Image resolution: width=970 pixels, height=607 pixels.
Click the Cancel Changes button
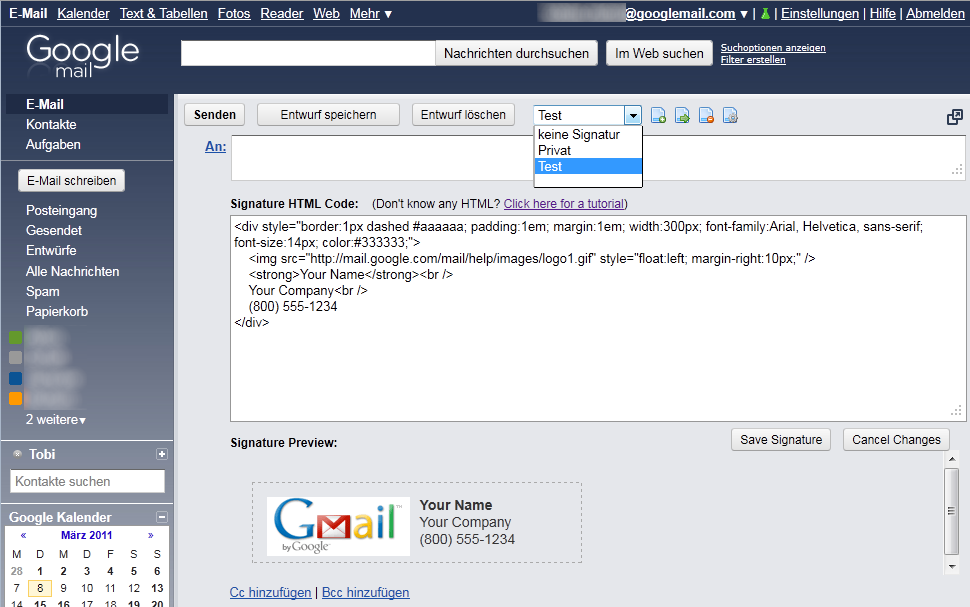[896, 440]
